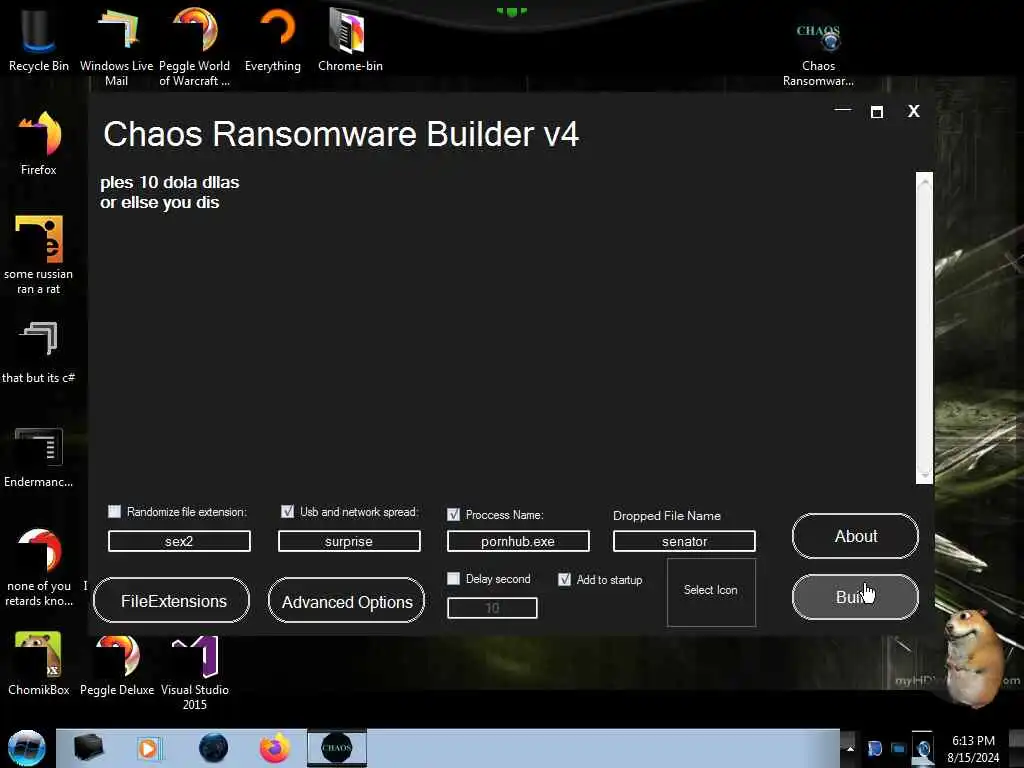Screen dimensions: 1024x768
Task: Click the Build button
Action: pyautogui.click(x=856, y=597)
